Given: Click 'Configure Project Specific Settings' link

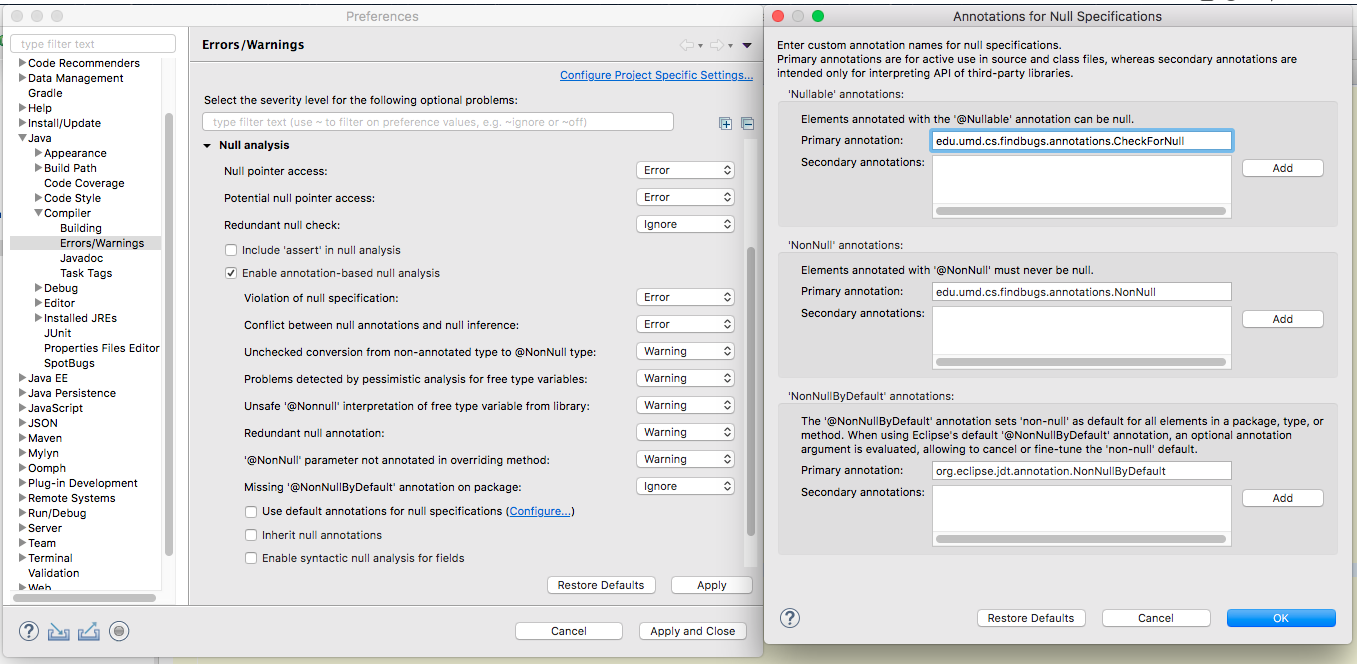Looking at the screenshot, I should [x=656, y=75].
